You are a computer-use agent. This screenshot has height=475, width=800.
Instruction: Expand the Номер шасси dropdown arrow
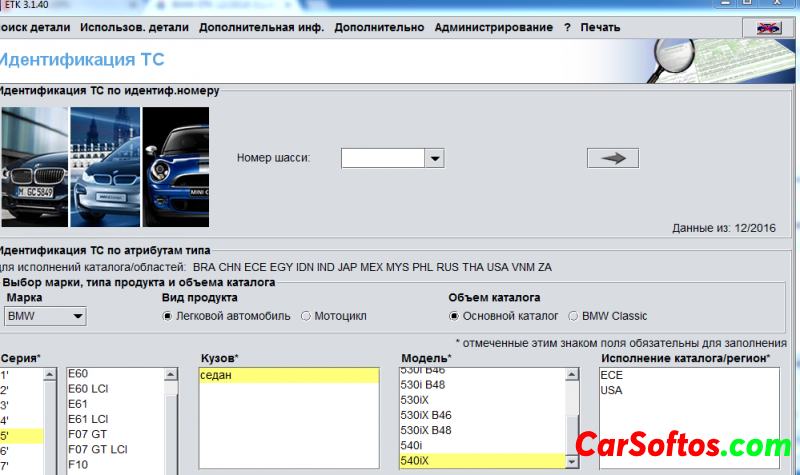434,158
